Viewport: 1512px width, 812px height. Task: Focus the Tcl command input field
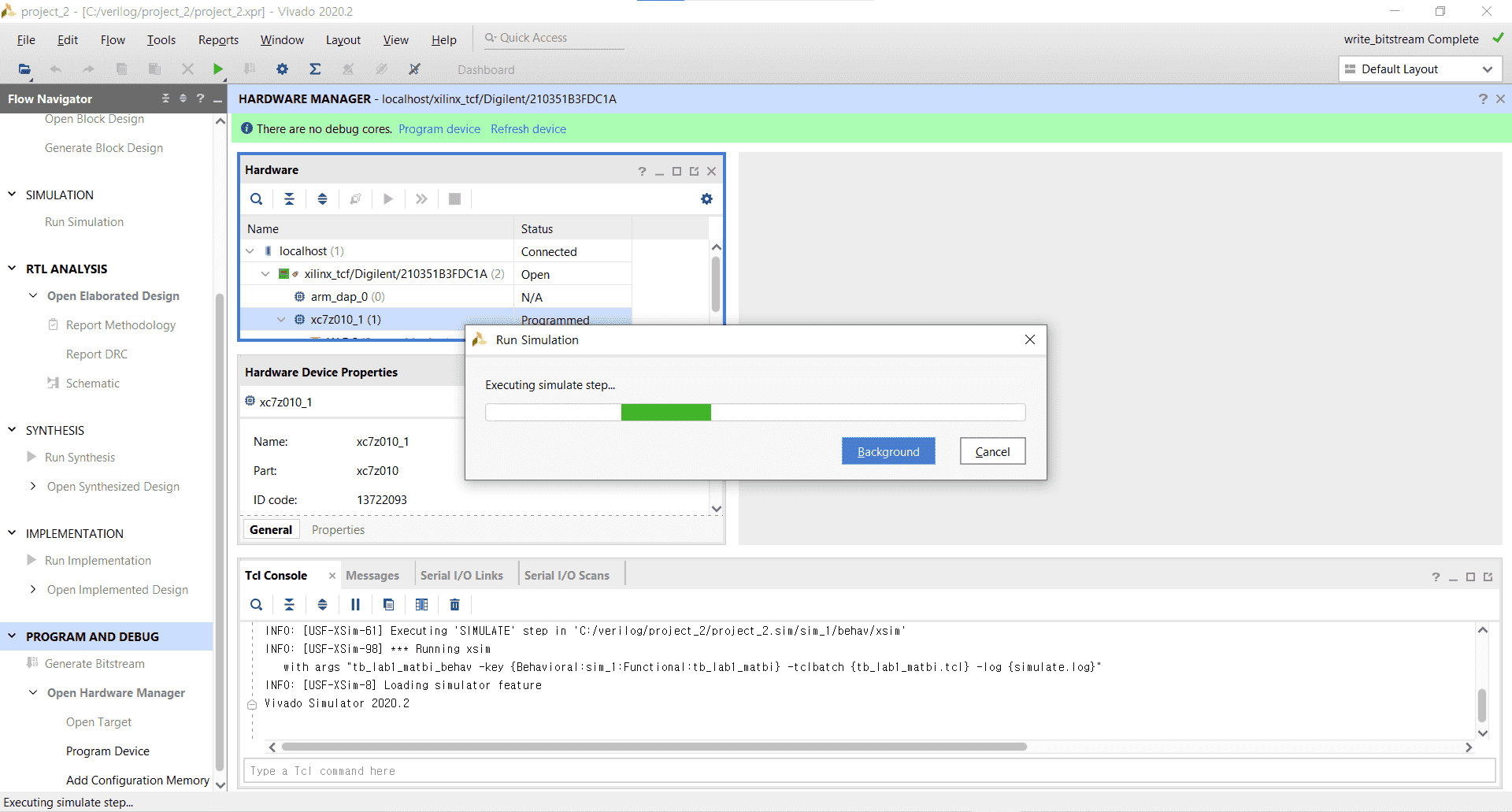point(869,771)
